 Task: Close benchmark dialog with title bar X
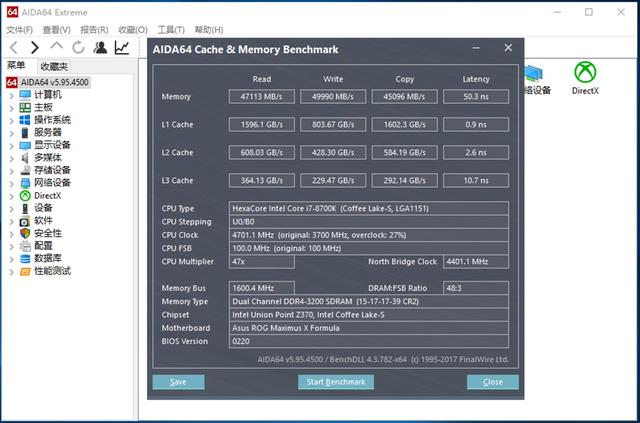coord(508,48)
